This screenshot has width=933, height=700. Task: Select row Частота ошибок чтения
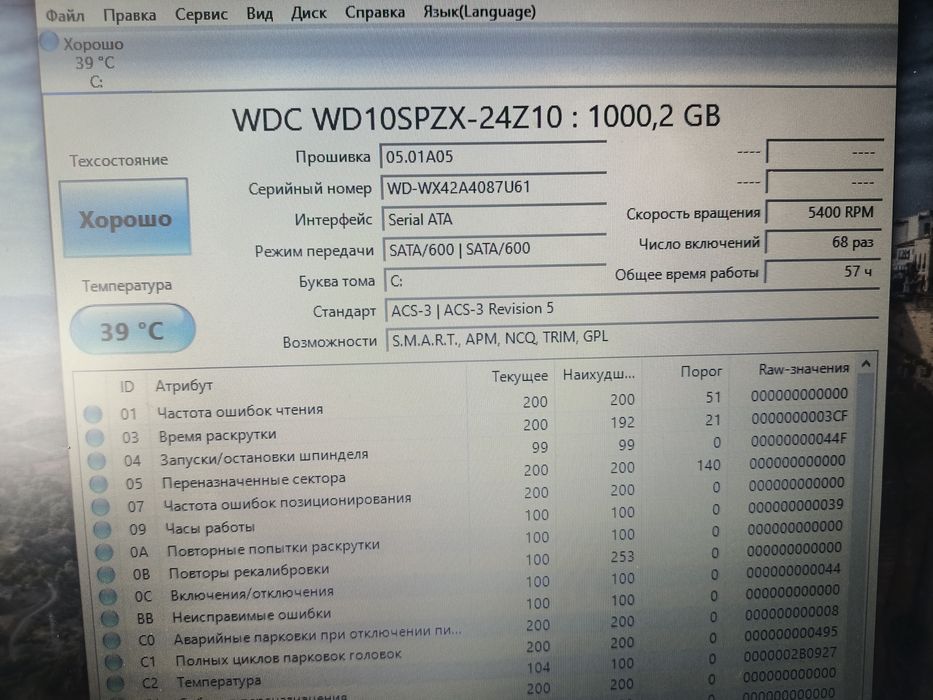pyautogui.click(x=467, y=405)
